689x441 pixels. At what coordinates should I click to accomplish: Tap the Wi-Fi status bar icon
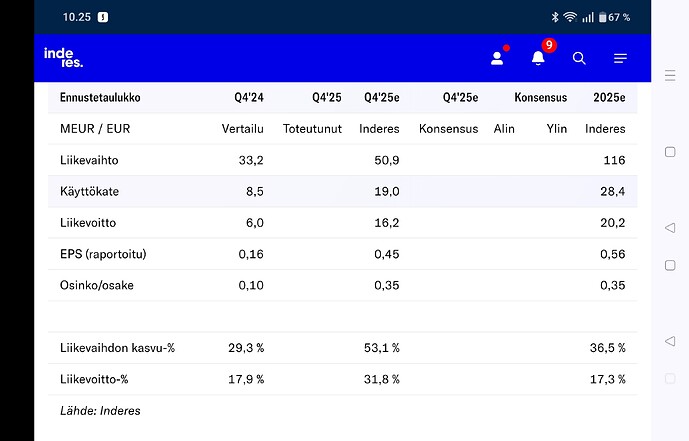coord(570,17)
